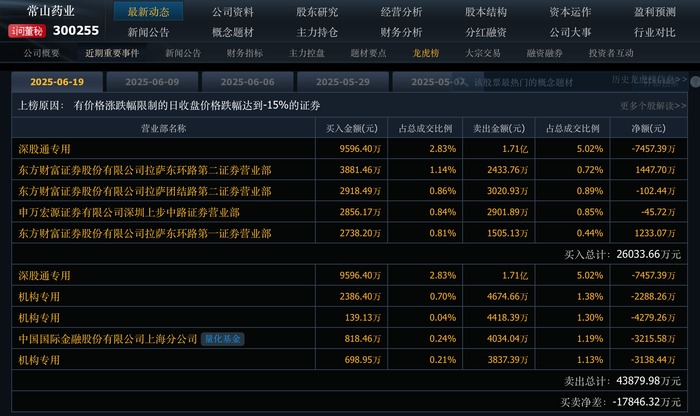
Task: Click net amount 1447.70万
Action: pos(655,170)
